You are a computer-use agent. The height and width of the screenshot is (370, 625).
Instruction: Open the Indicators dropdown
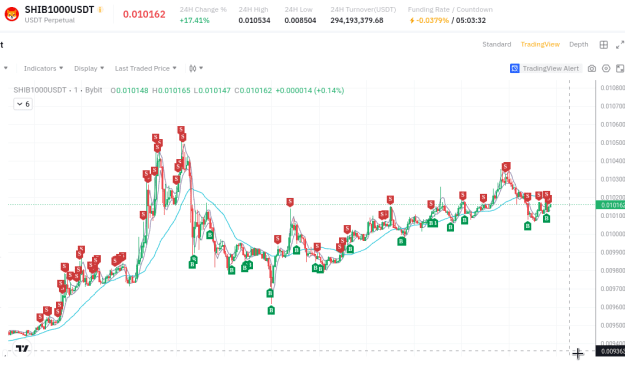[43, 69]
